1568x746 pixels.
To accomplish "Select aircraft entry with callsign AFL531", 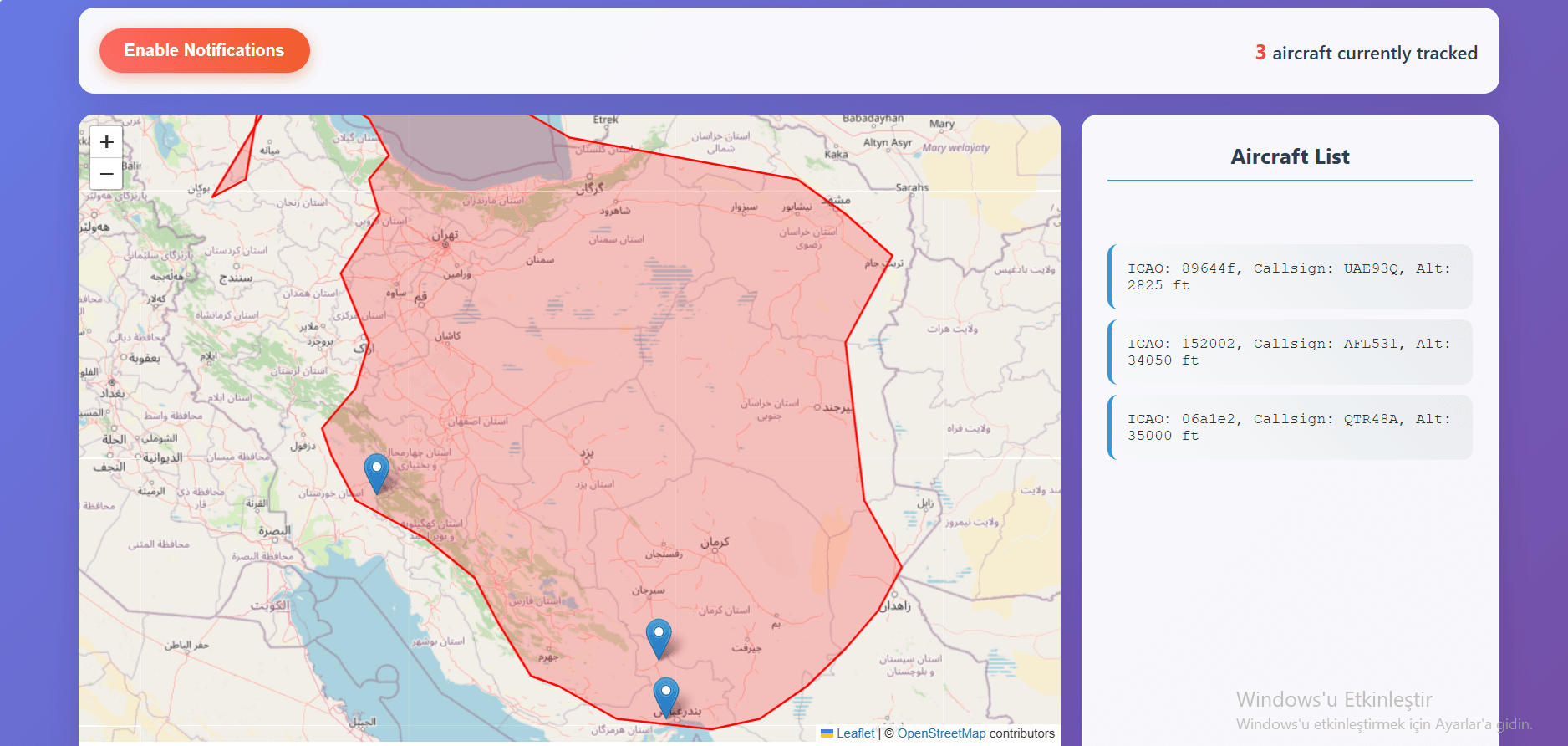I will 1290,352.
